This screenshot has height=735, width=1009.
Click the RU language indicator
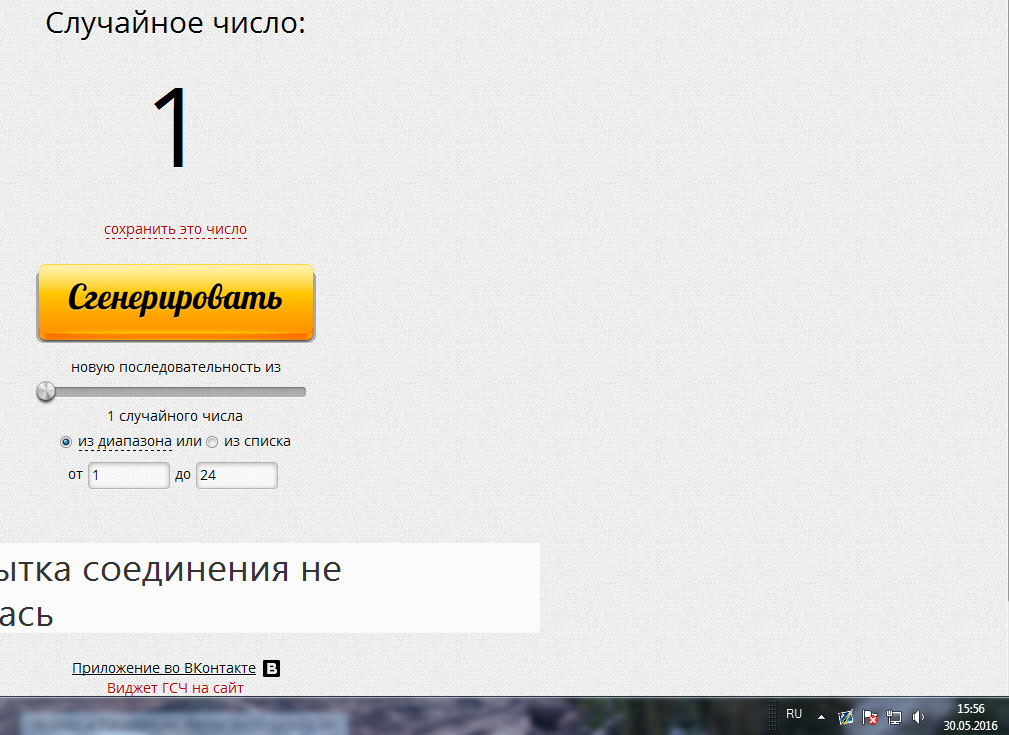pyautogui.click(x=794, y=714)
